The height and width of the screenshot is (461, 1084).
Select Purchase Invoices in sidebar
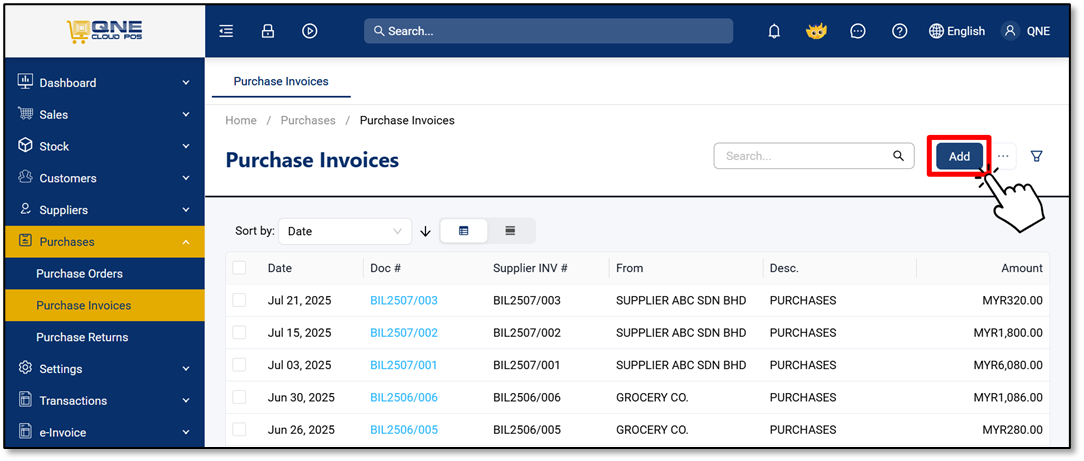[x=104, y=305]
